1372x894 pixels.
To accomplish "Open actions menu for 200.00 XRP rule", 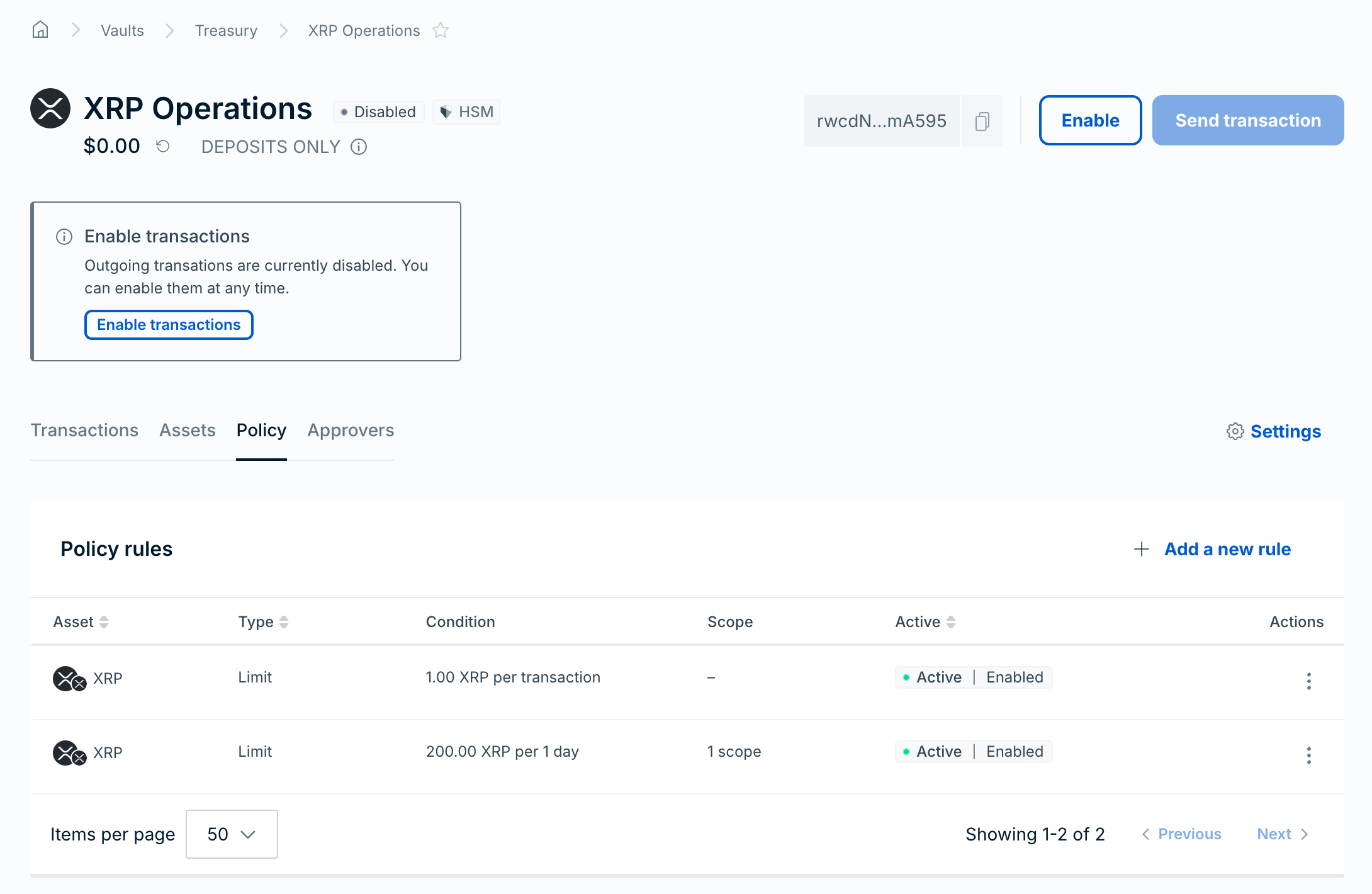I will [x=1308, y=755].
